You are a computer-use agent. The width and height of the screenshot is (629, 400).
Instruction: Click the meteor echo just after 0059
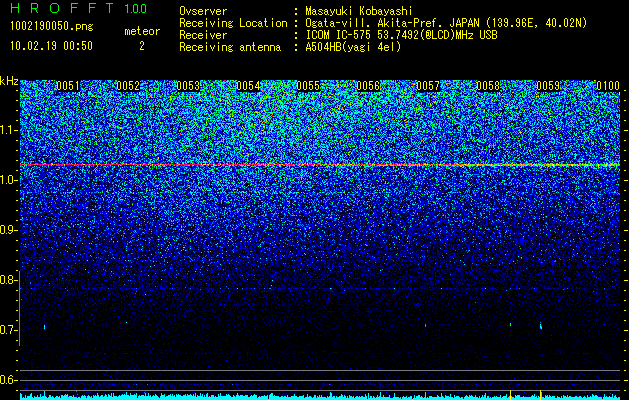[x=541, y=326]
